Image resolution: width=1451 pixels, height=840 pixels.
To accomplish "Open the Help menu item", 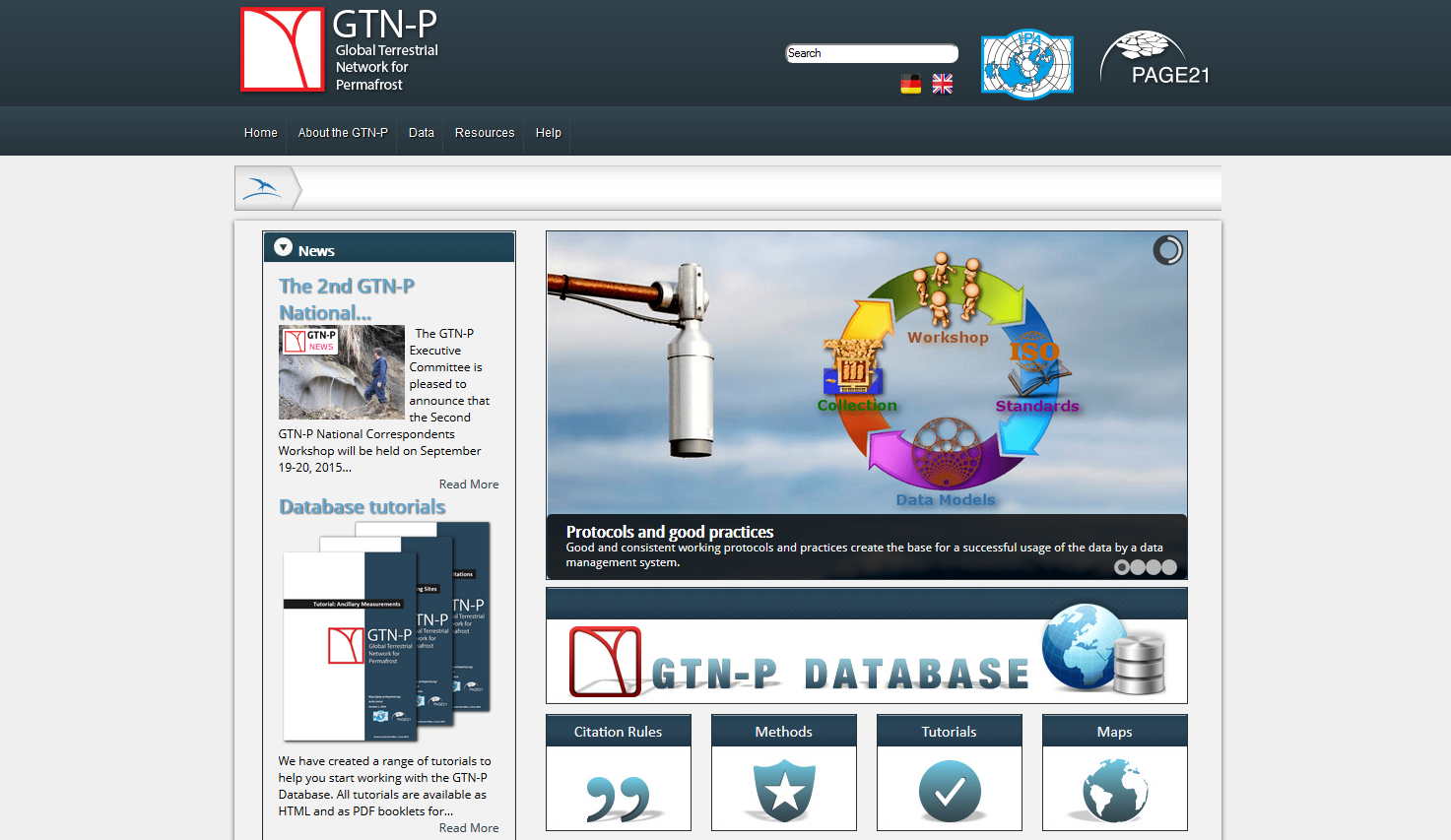I will pyautogui.click(x=548, y=131).
